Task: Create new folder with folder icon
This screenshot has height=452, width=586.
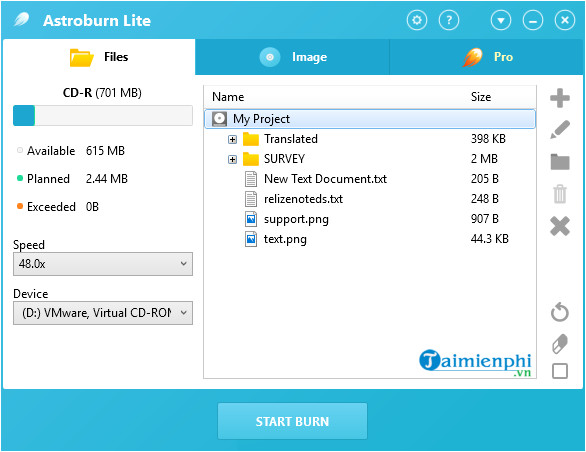Action: click(x=560, y=162)
